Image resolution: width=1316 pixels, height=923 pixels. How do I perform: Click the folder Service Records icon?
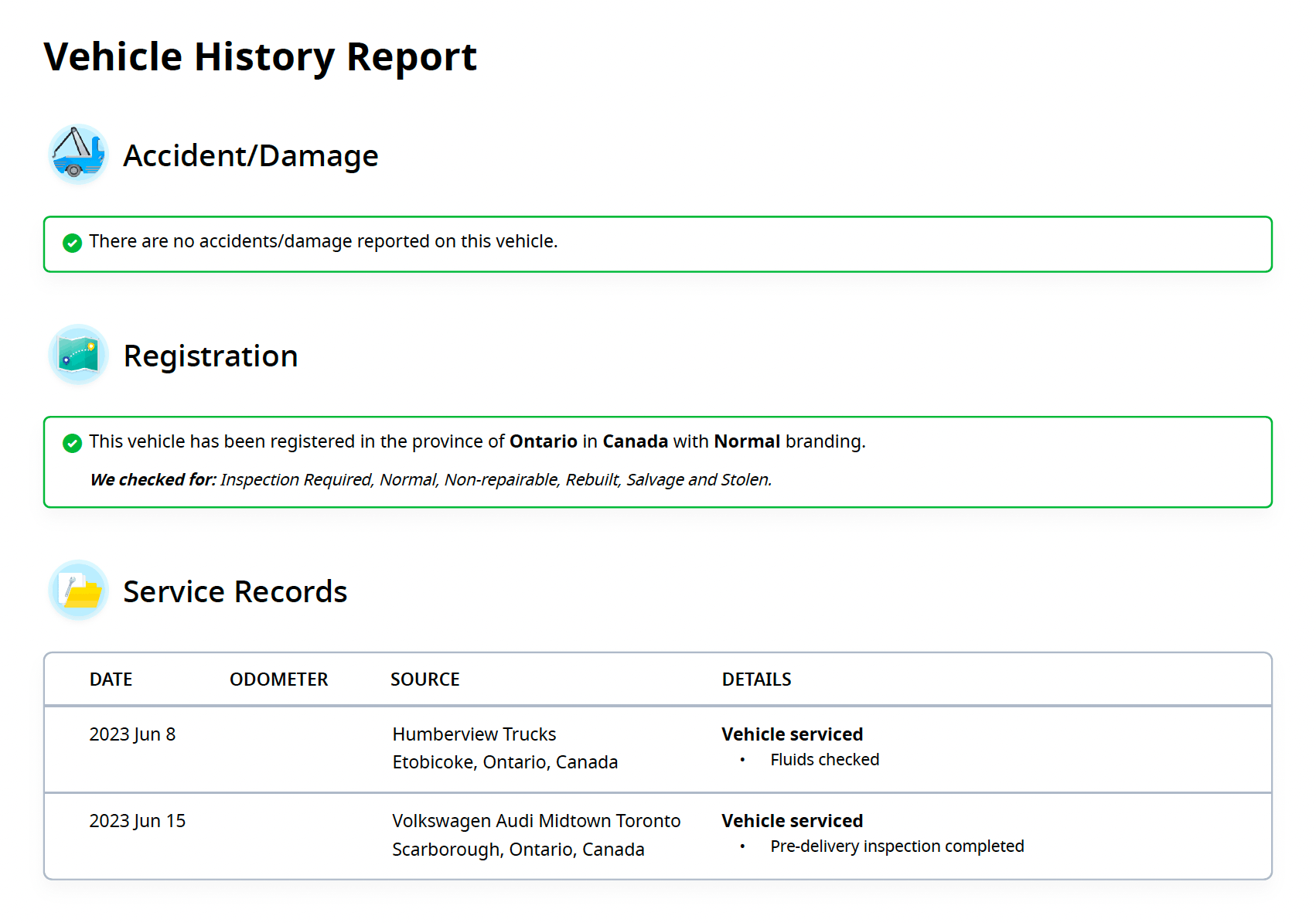(x=77, y=591)
